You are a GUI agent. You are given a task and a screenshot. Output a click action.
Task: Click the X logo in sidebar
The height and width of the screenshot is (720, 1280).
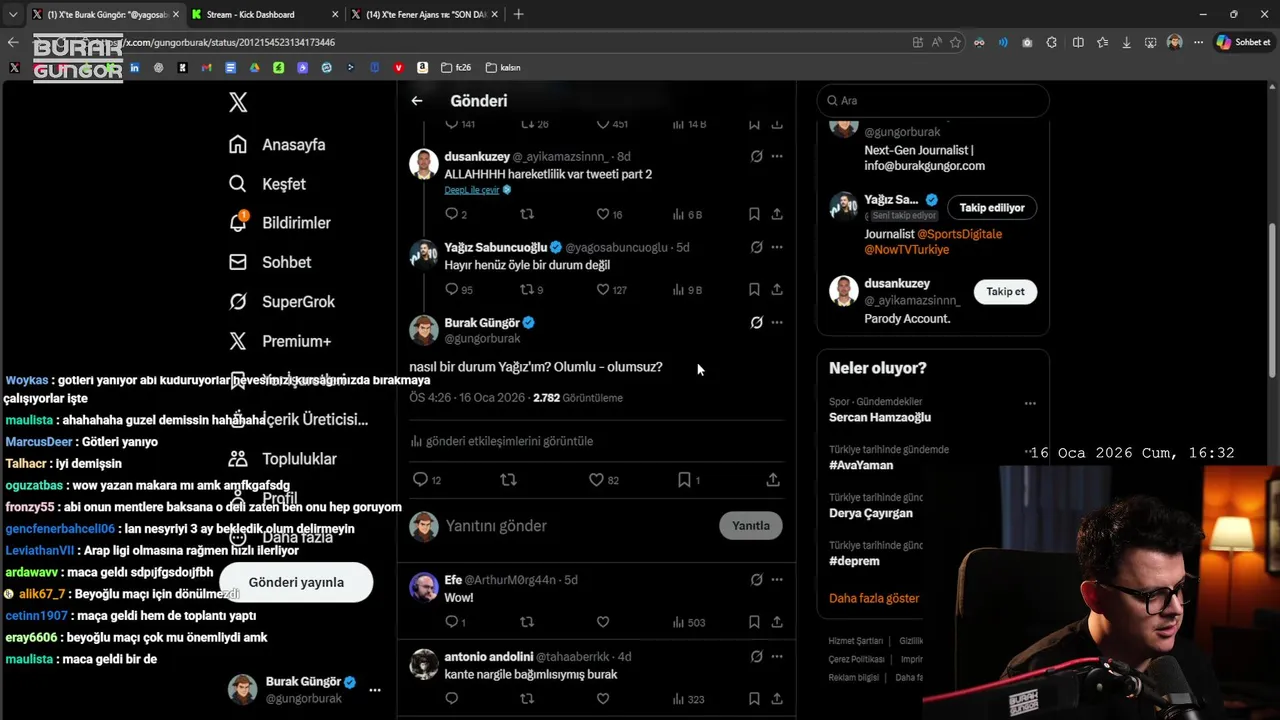pos(238,102)
